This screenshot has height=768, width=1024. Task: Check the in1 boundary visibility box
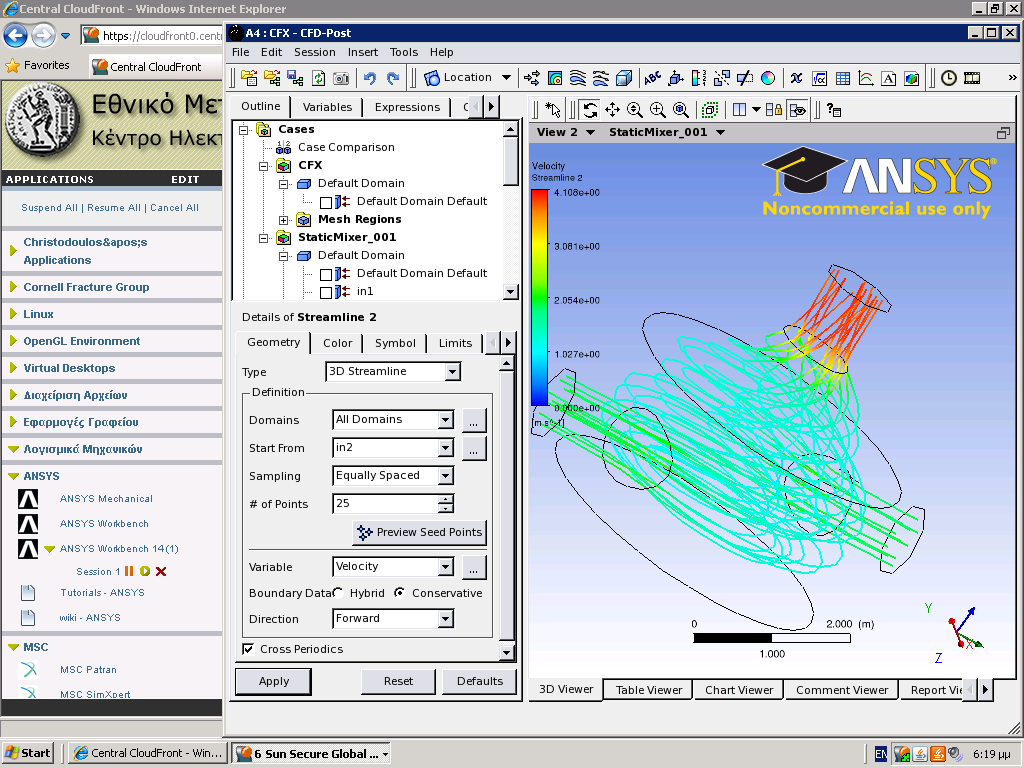(325, 292)
